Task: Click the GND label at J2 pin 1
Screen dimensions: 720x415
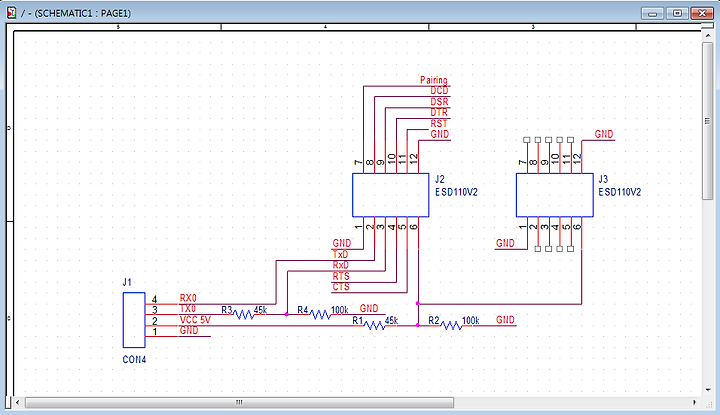Action: (342, 243)
